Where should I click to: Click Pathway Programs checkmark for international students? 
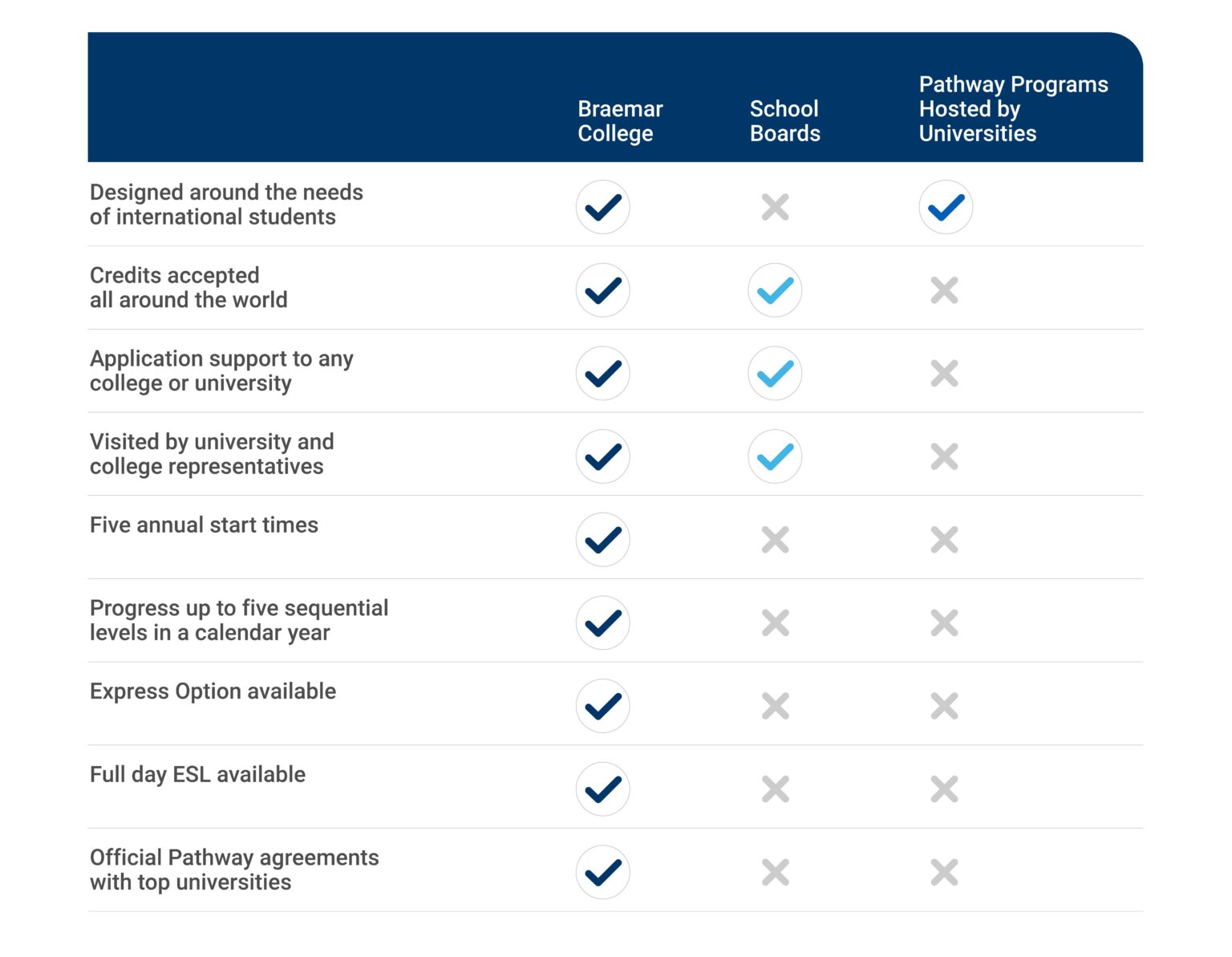point(946,207)
